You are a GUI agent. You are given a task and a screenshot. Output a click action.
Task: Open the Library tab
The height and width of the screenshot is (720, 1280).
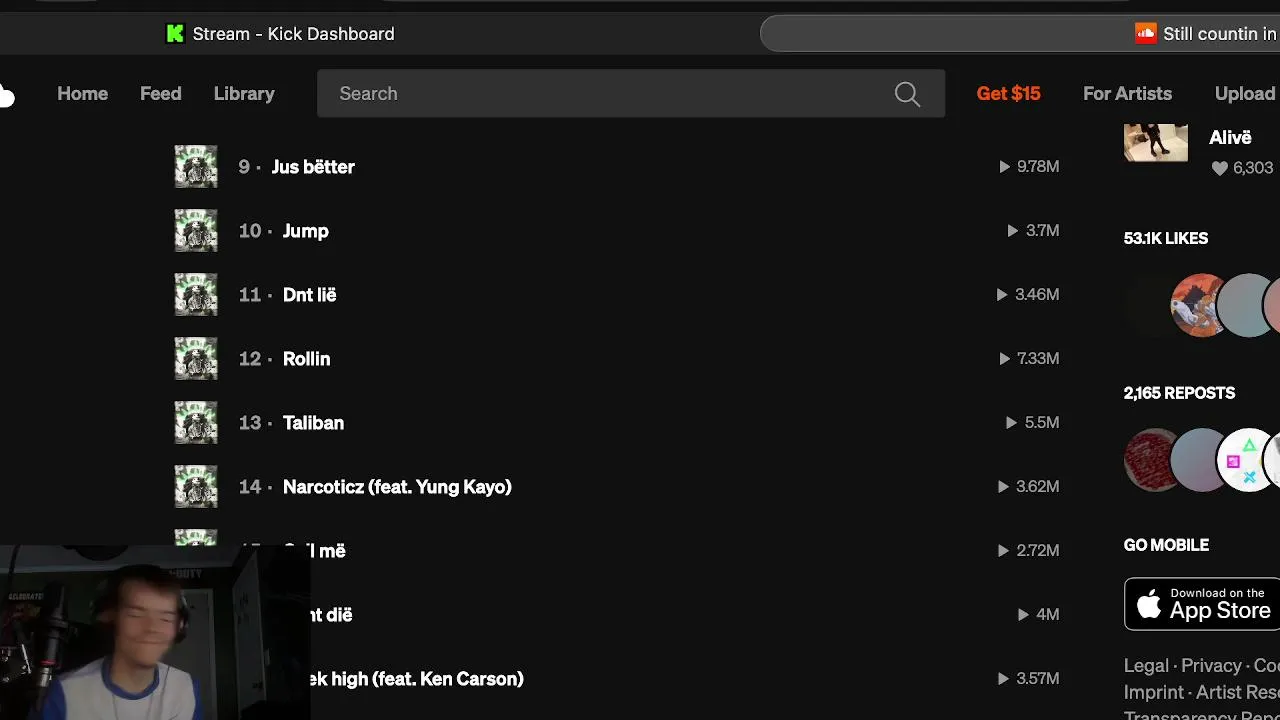[244, 94]
